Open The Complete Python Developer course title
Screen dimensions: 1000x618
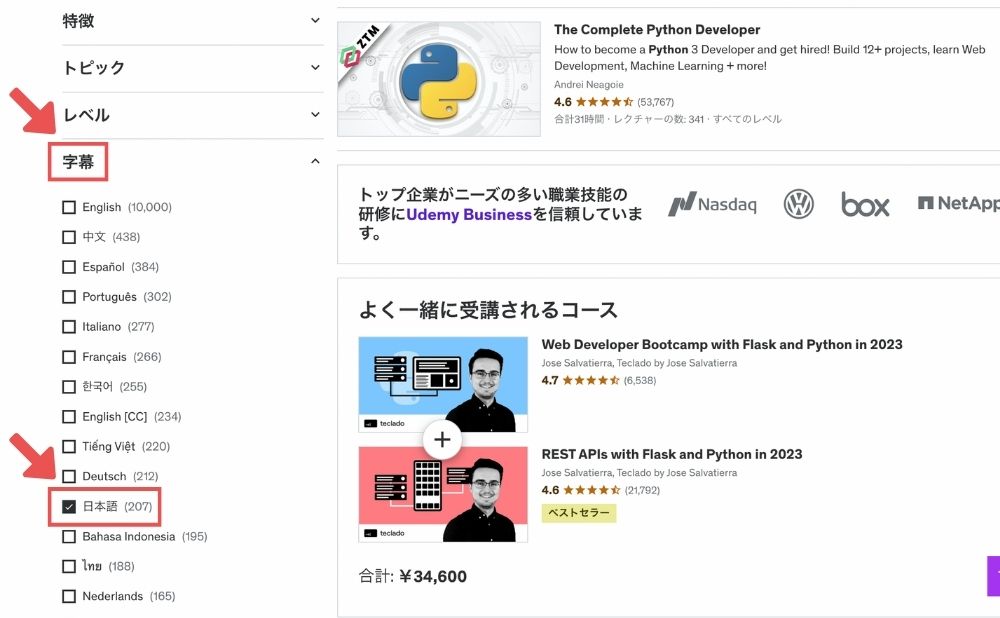pyautogui.click(x=657, y=29)
